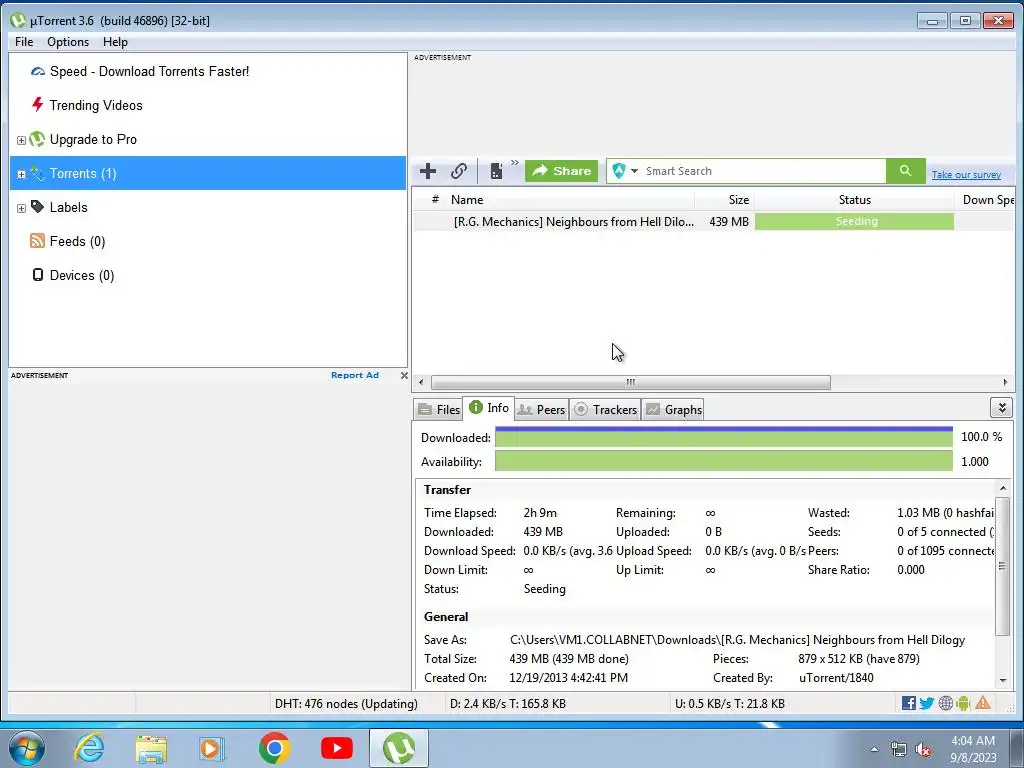The image size is (1024, 768).
Task: Click the Twitter icon in status bar
Action: click(927, 703)
